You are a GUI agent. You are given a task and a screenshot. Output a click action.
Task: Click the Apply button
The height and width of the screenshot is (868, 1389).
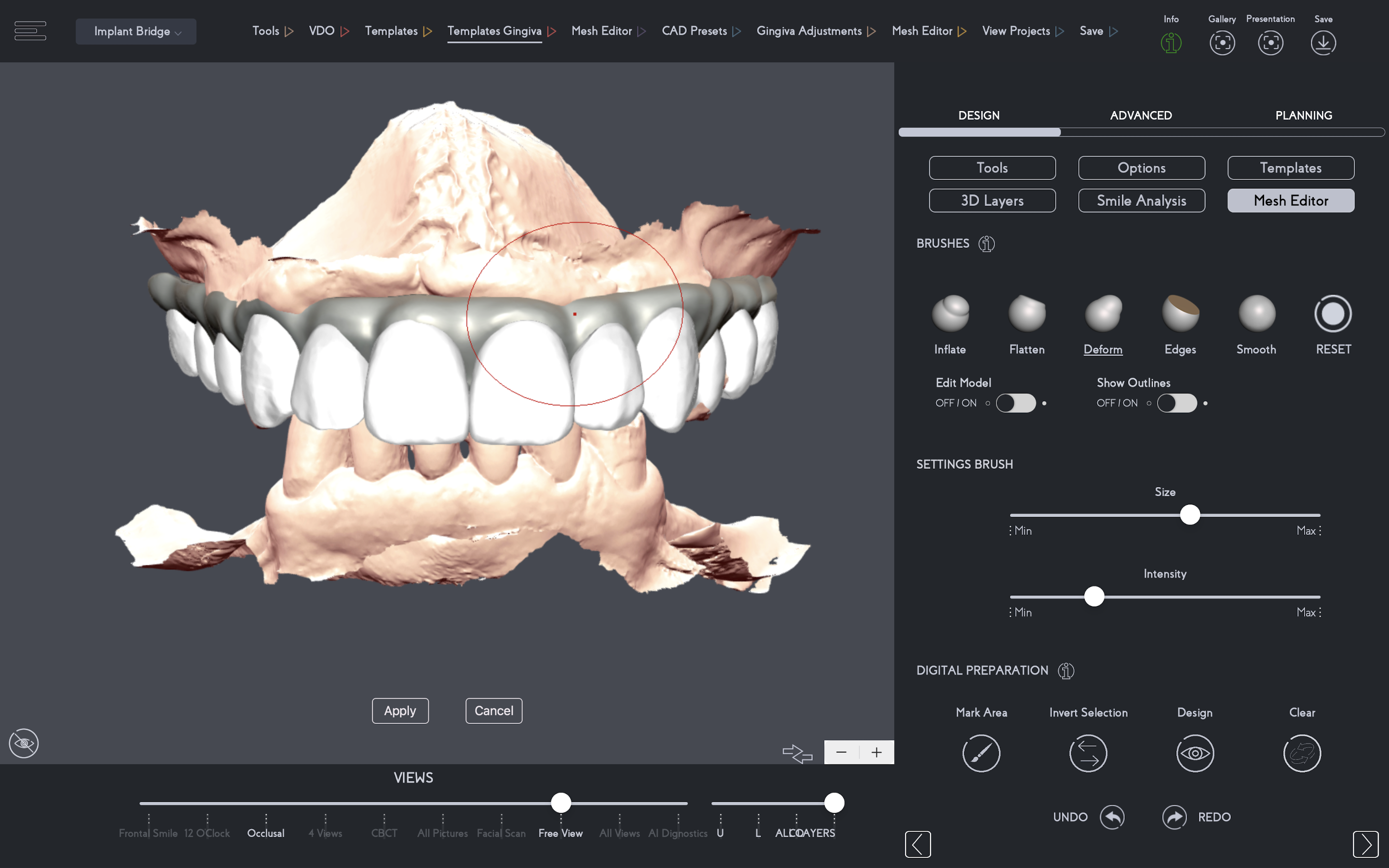coord(400,711)
